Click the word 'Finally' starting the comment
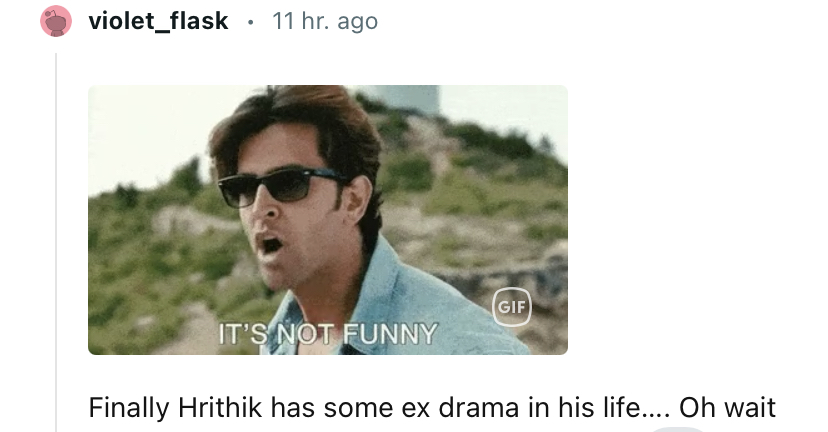This screenshot has height=432, width=828. click(130, 408)
